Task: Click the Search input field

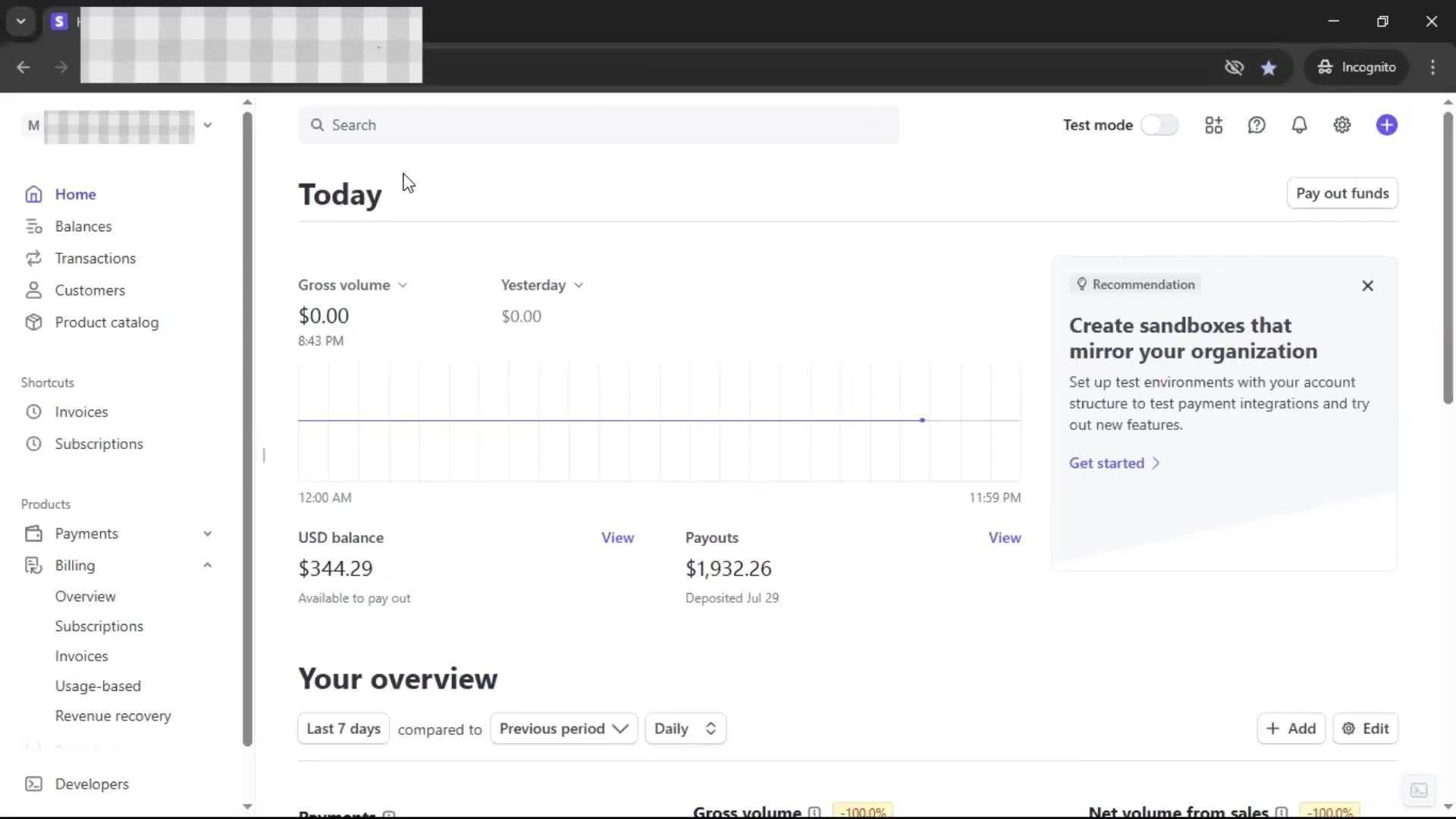Action: pos(598,125)
